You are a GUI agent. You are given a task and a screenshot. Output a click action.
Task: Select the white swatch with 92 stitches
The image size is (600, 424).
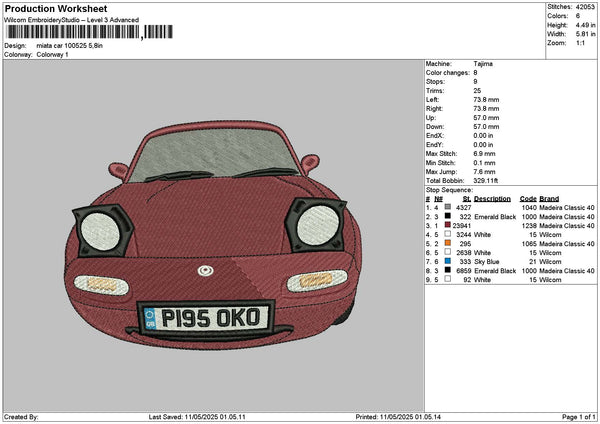click(446, 279)
